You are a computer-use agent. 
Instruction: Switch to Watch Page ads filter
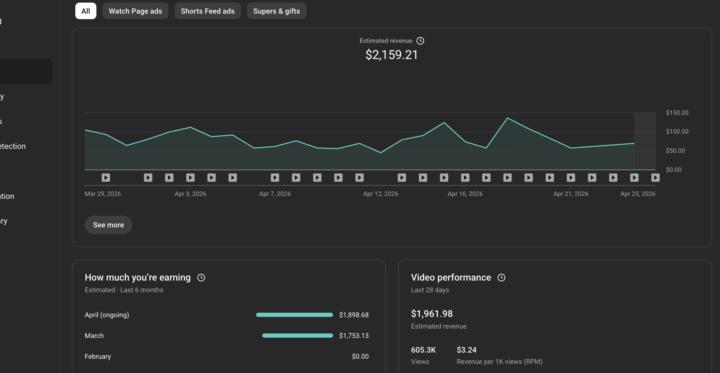(135, 11)
